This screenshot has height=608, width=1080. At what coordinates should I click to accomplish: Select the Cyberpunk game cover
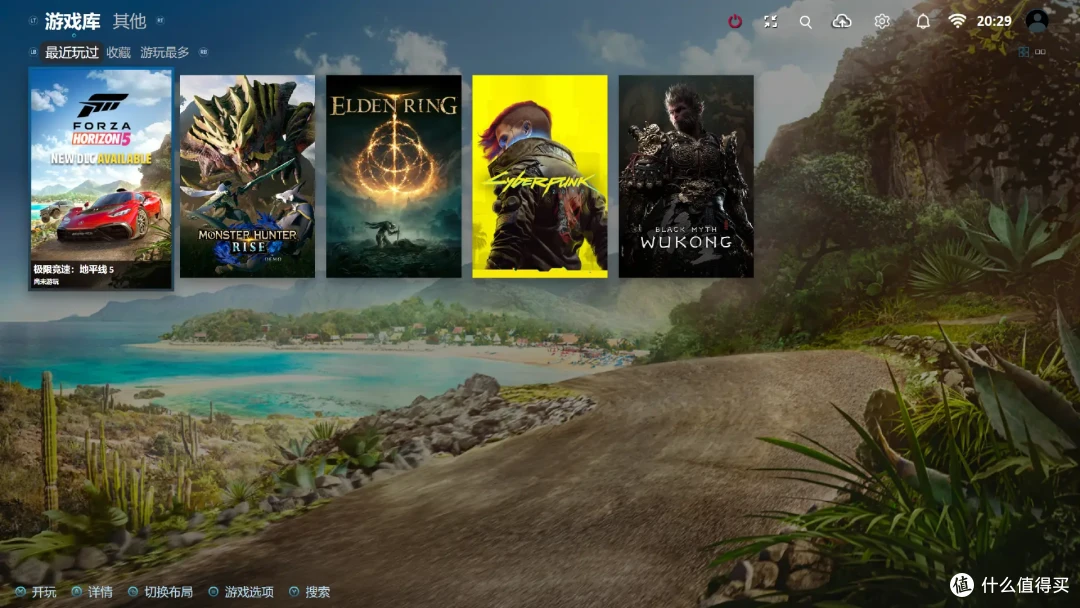[x=540, y=176]
